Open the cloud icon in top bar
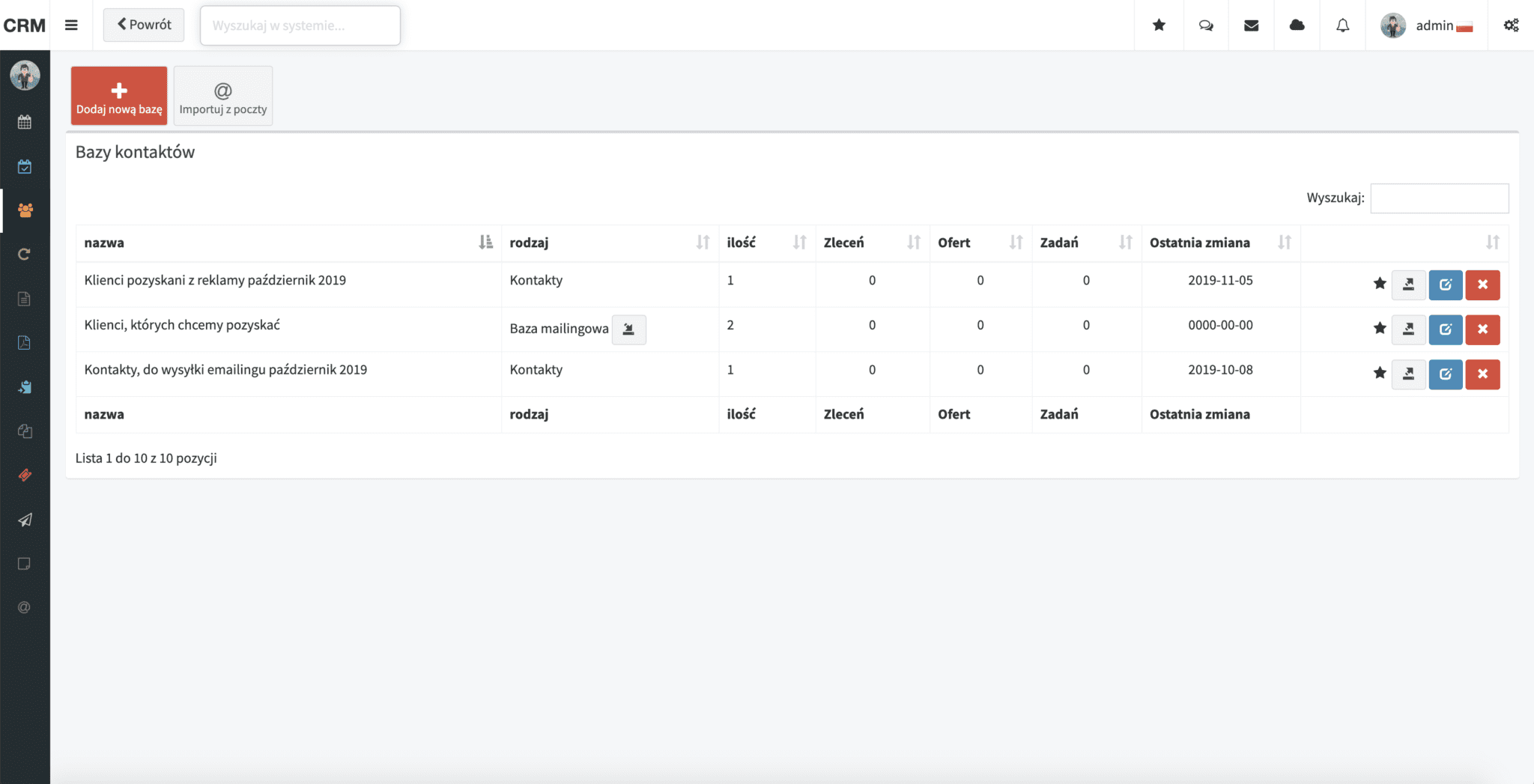The width and height of the screenshot is (1534, 784). point(1297,25)
